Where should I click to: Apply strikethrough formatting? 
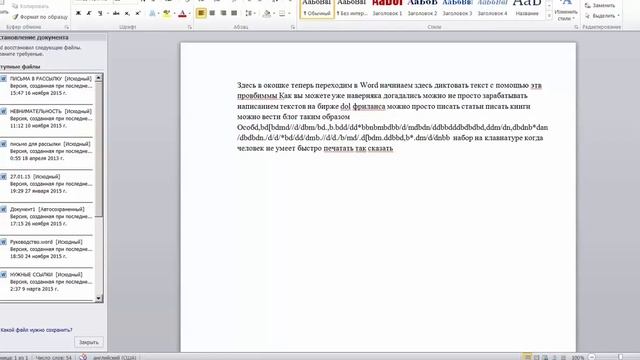tap(116, 13)
